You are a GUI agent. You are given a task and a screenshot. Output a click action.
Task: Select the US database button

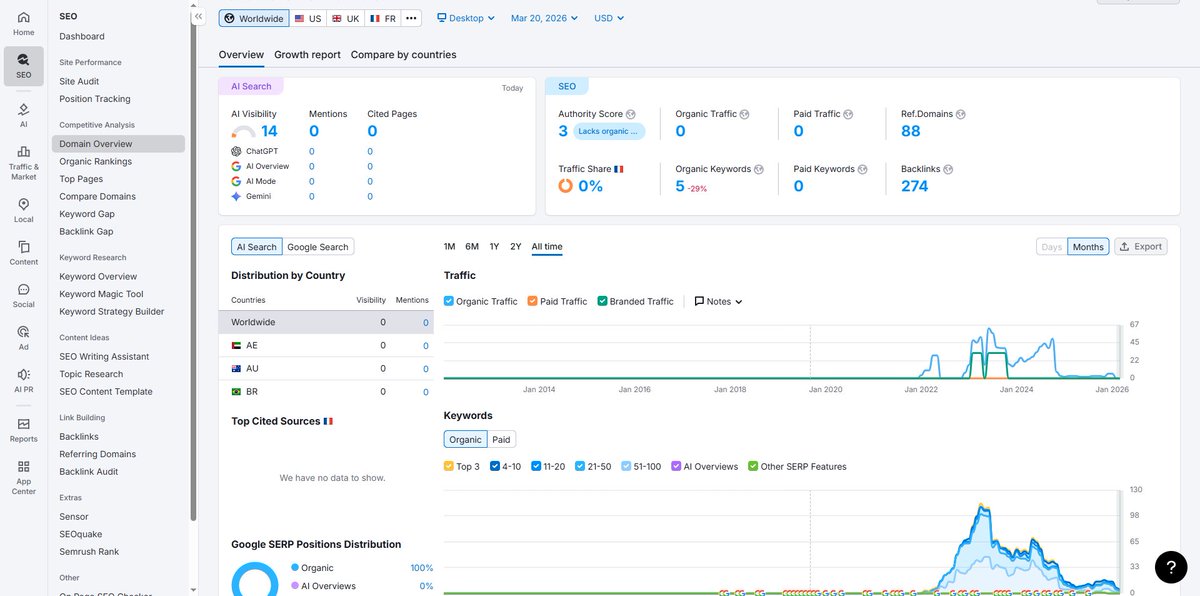(x=308, y=18)
